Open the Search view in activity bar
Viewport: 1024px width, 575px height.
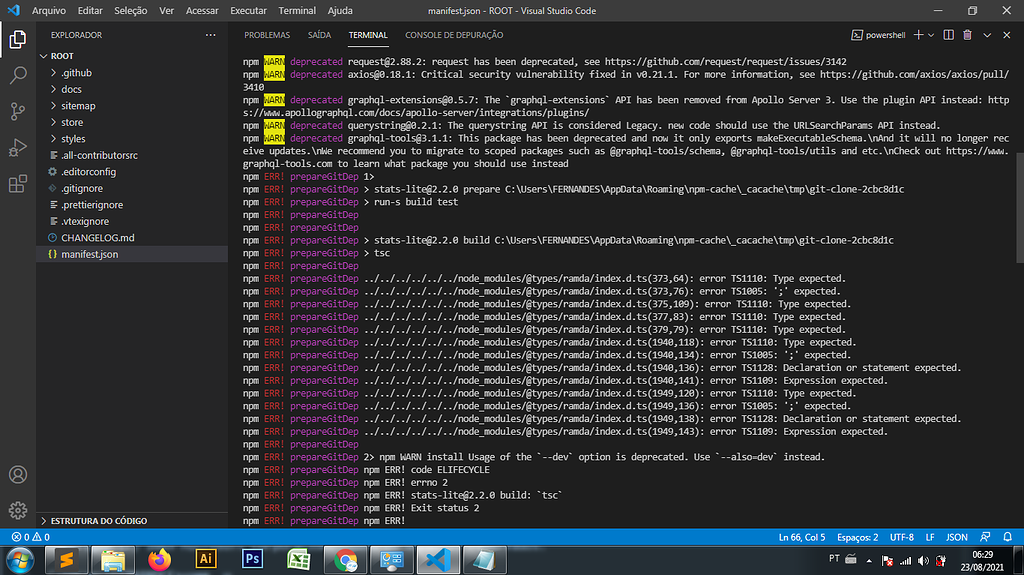click(18, 75)
